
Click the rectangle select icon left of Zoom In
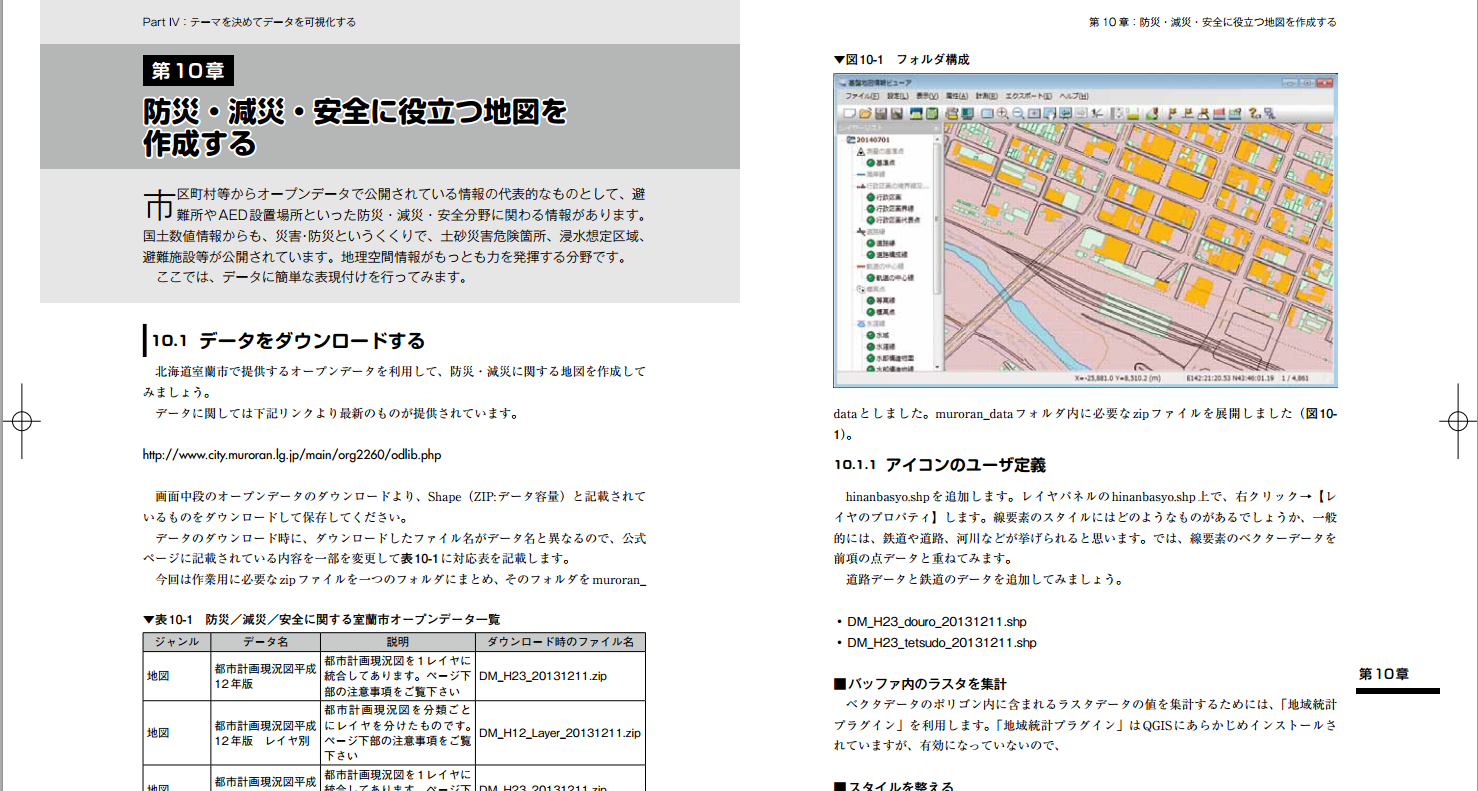987,113
